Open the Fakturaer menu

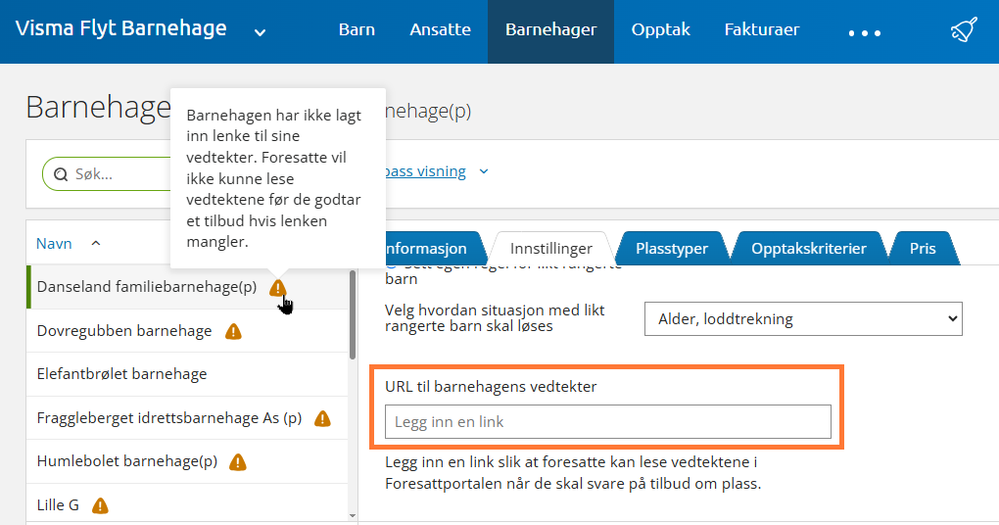762,30
